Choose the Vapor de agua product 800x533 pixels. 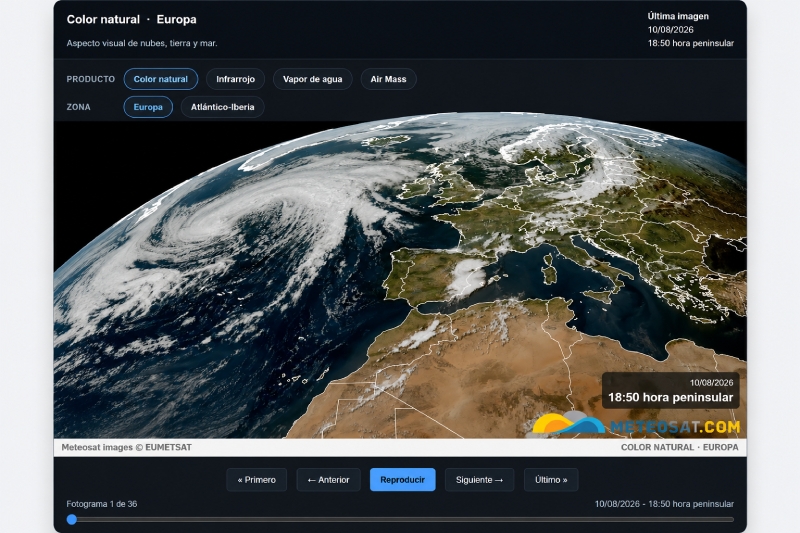(x=312, y=79)
